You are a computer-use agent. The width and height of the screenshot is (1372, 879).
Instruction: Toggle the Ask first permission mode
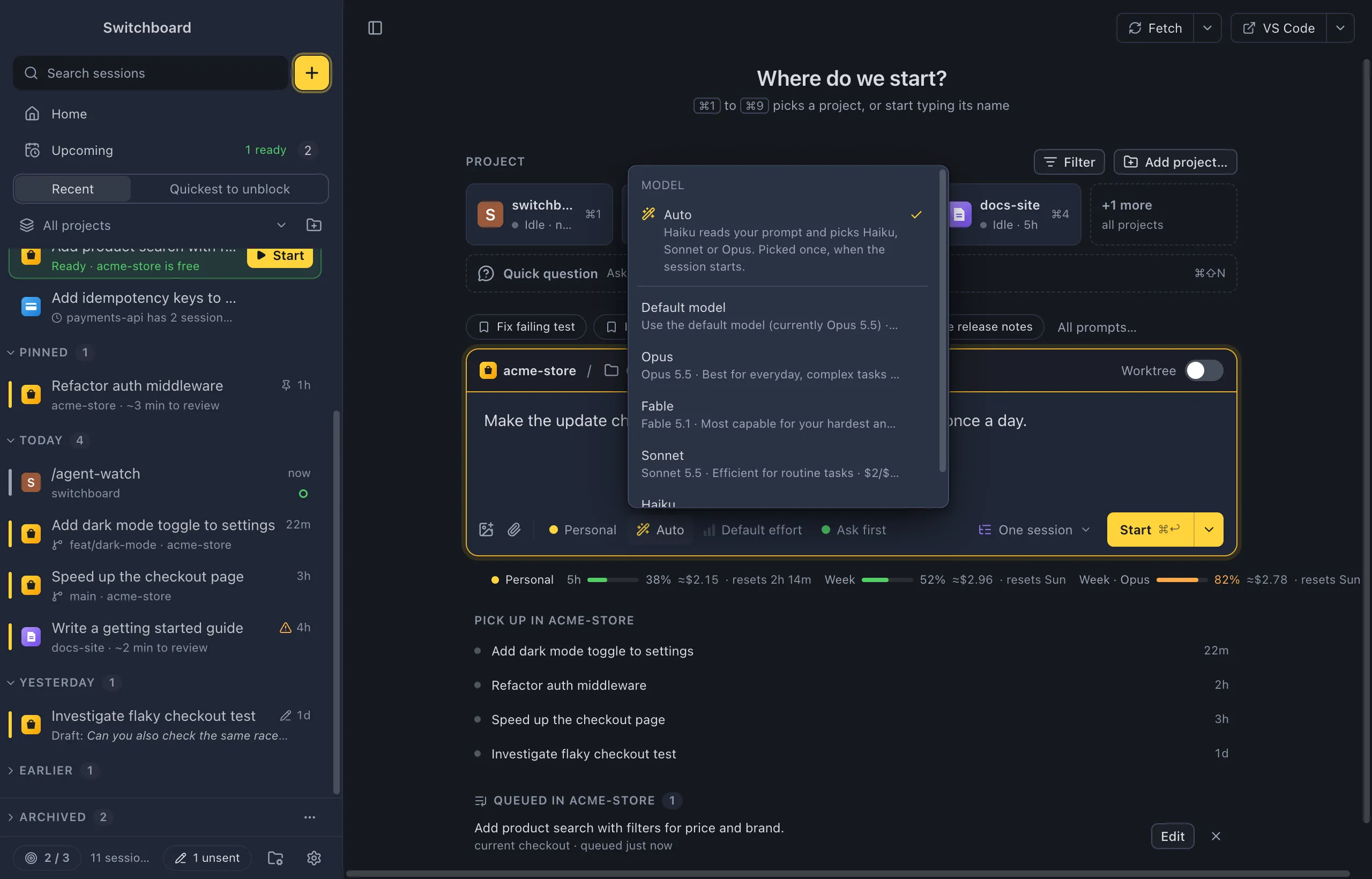point(854,530)
